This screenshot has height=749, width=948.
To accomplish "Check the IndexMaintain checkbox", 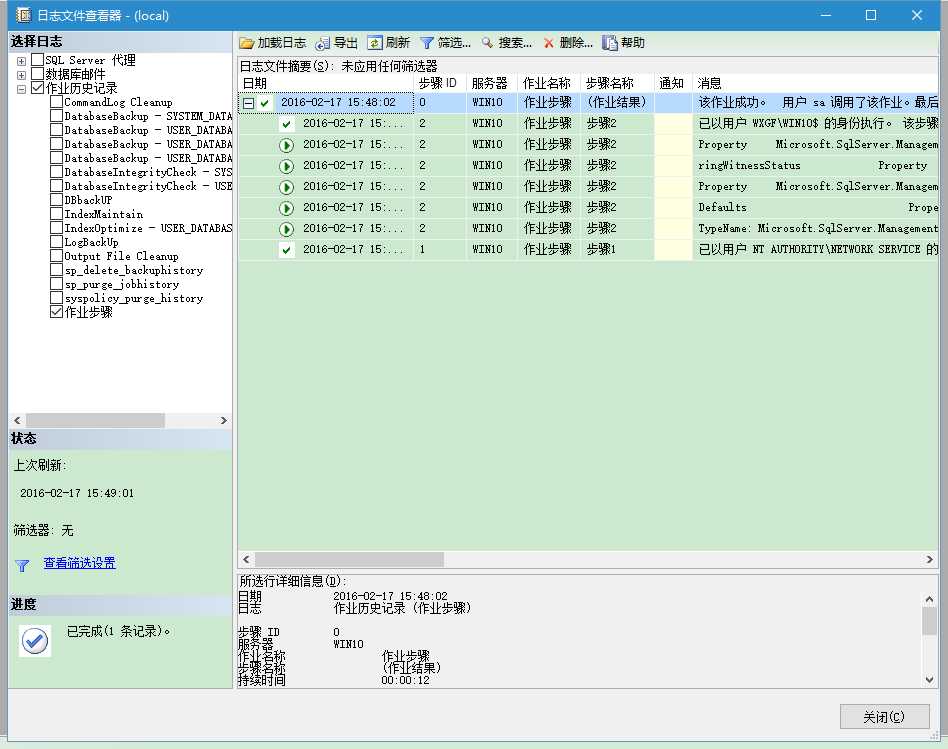I will [x=56, y=213].
